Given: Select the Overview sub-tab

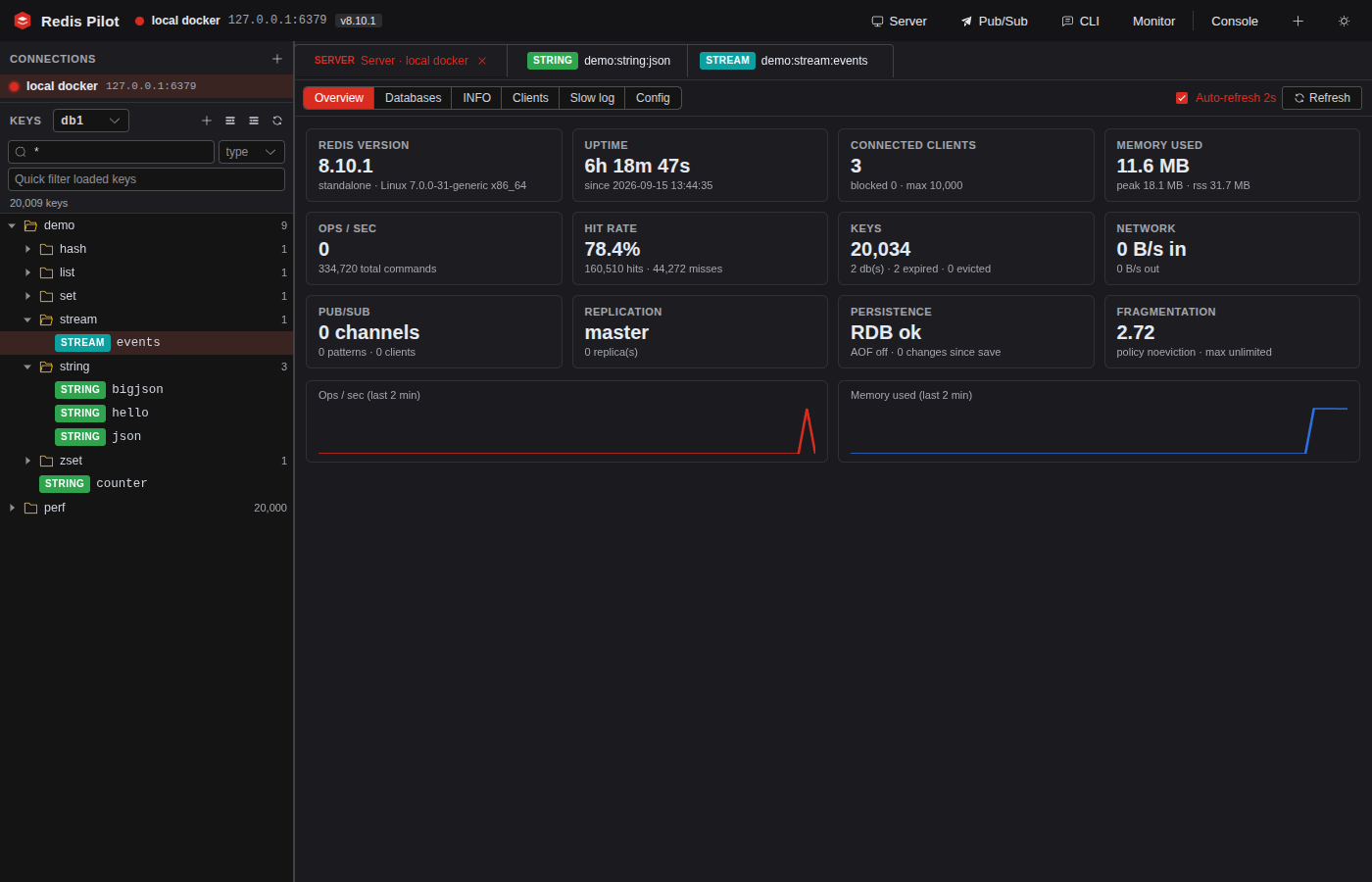Looking at the screenshot, I should pyautogui.click(x=339, y=98).
